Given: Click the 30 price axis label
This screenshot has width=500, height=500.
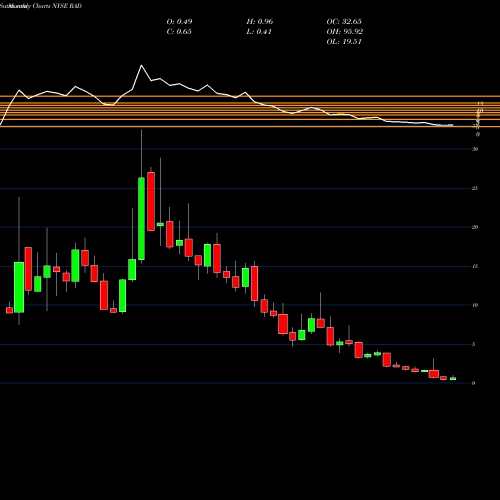Looking at the screenshot, I should pyautogui.click(x=475, y=149).
